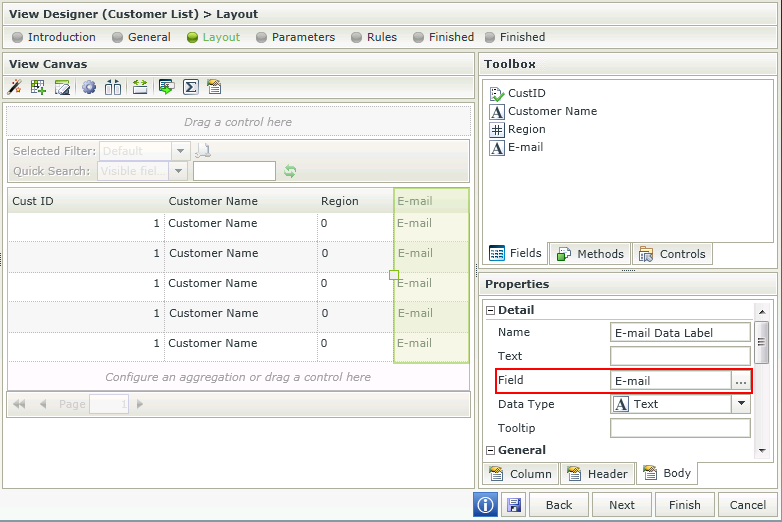Select the General wizard step
The image size is (782, 522).
click(141, 37)
